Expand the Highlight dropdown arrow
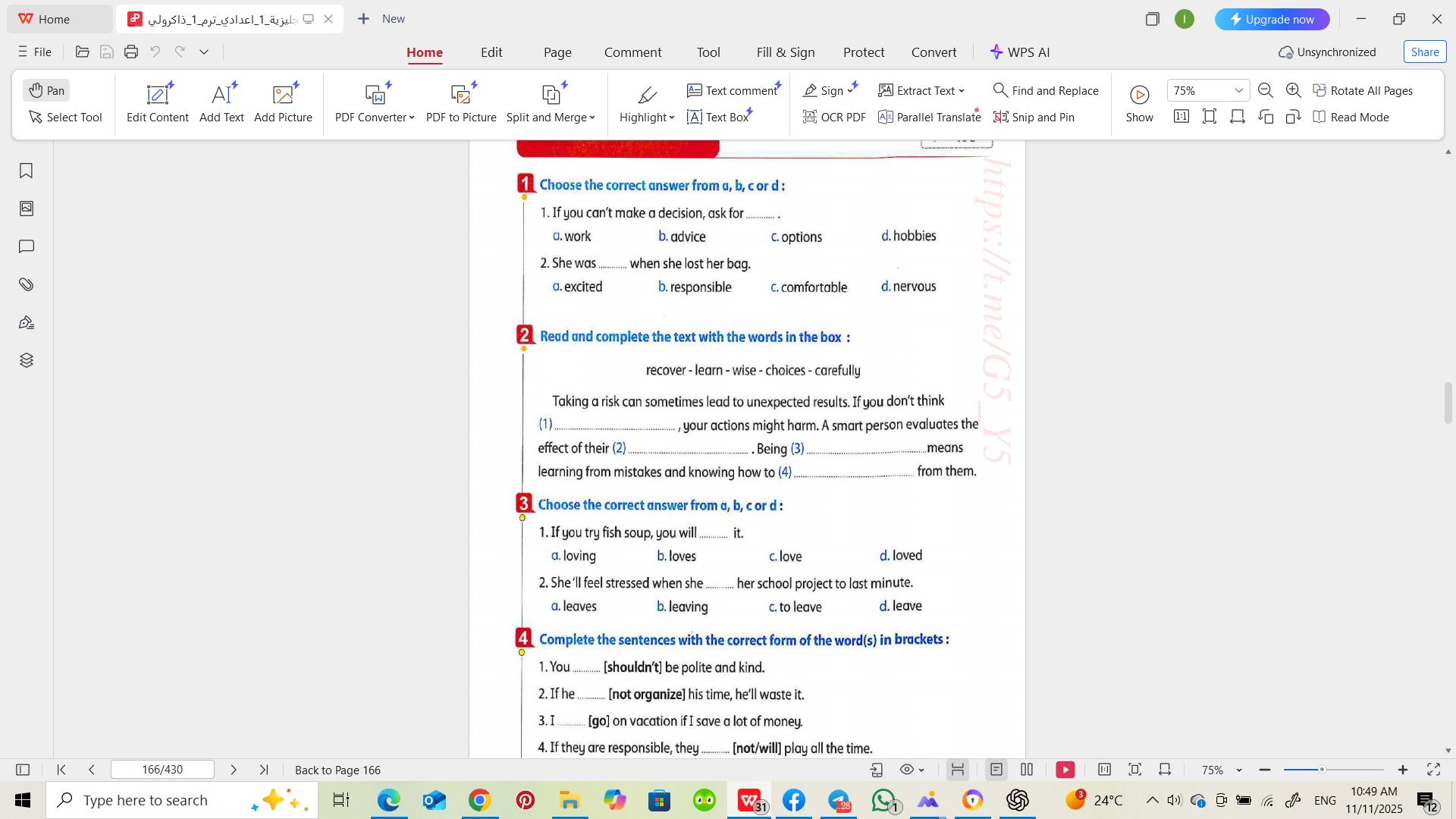Viewport: 1456px width, 819px height. tap(672, 118)
